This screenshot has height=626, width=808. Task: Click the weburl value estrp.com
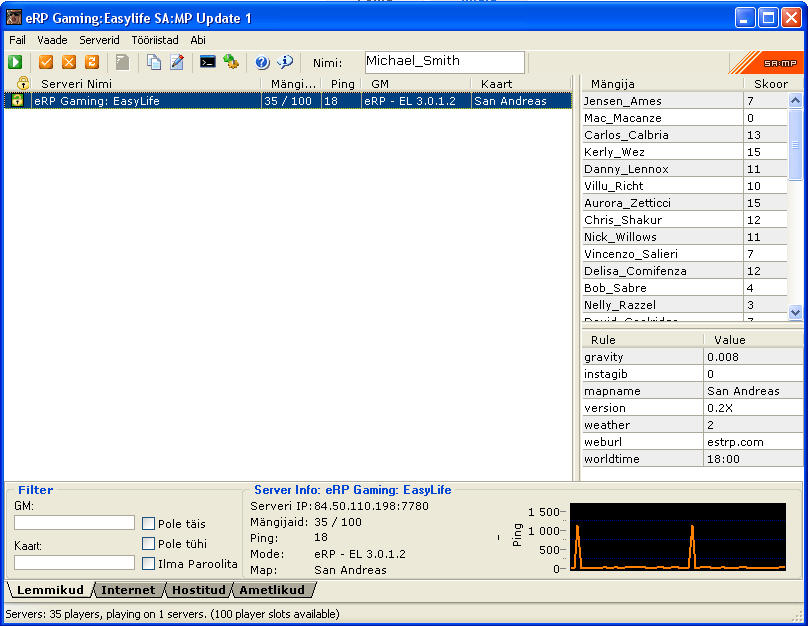point(735,442)
